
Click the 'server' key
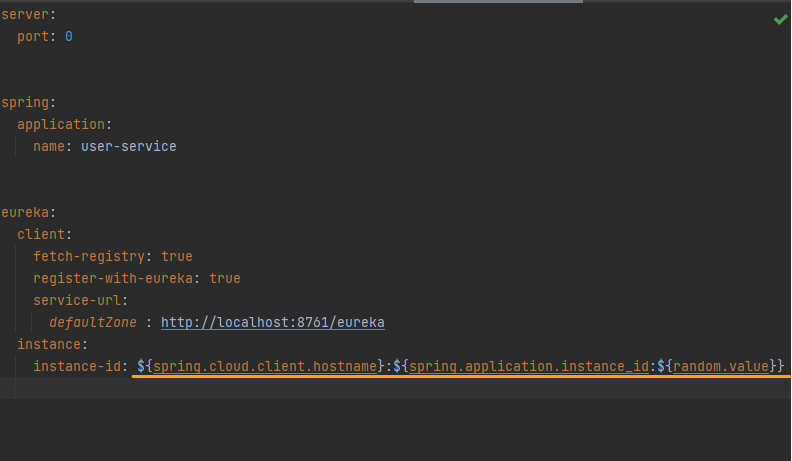(25, 15)
